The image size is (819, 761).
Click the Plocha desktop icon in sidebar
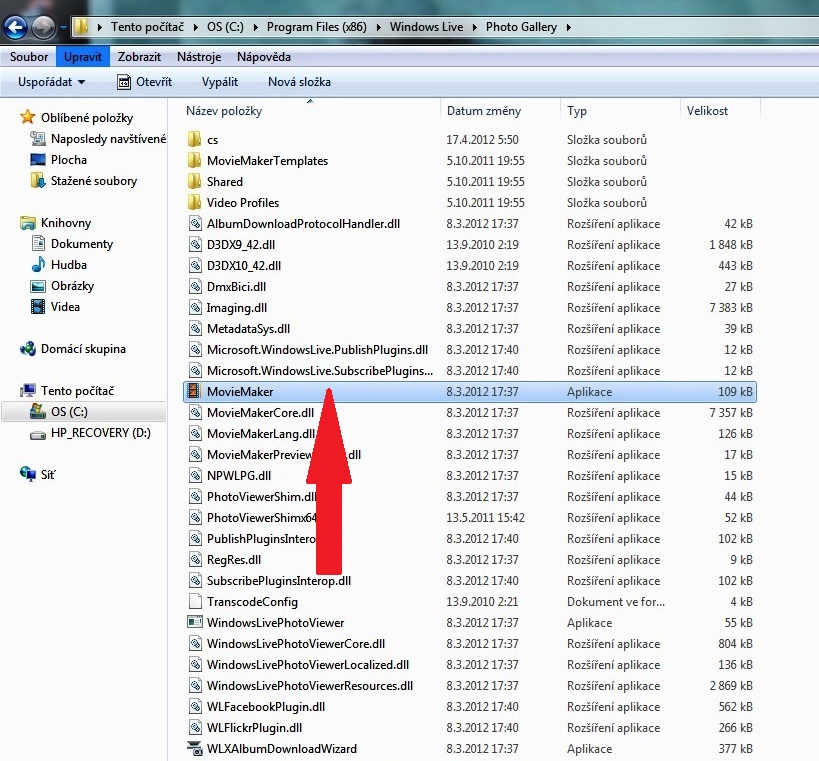click(38, 160)
